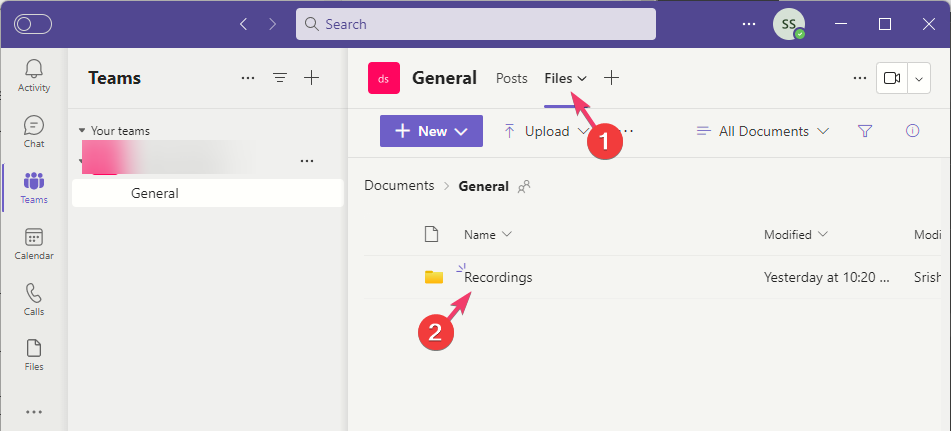
Task: Click the plus icon to join or create team
Action: pos(311,78)
